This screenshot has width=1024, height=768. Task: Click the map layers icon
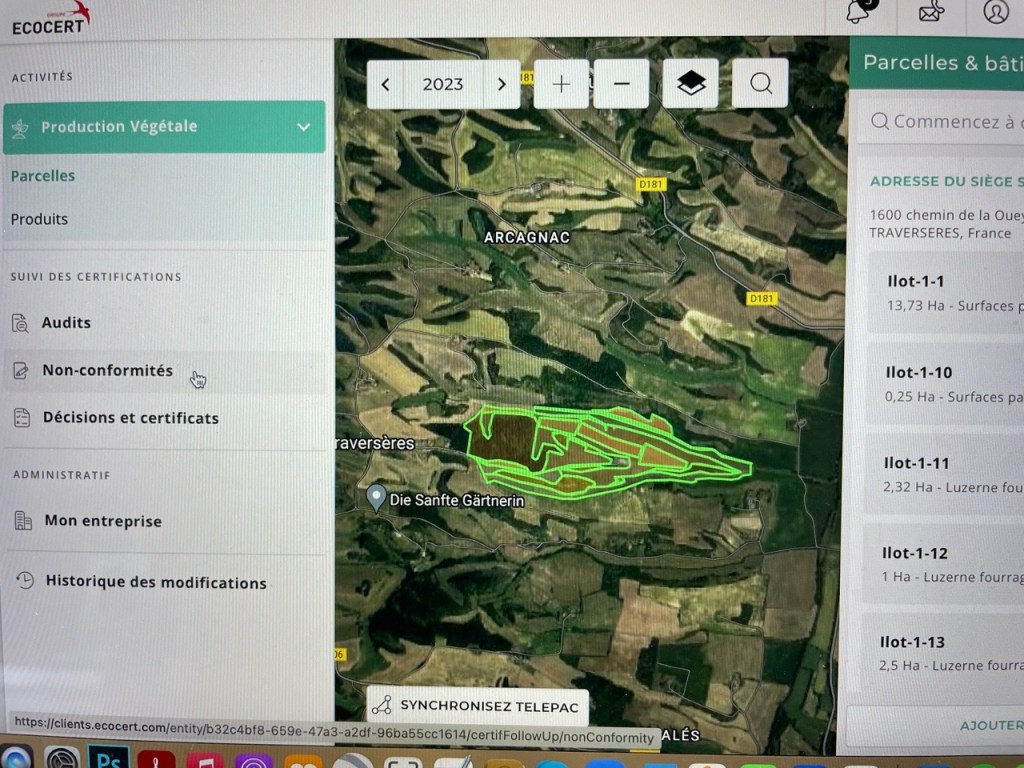point(691,84)
